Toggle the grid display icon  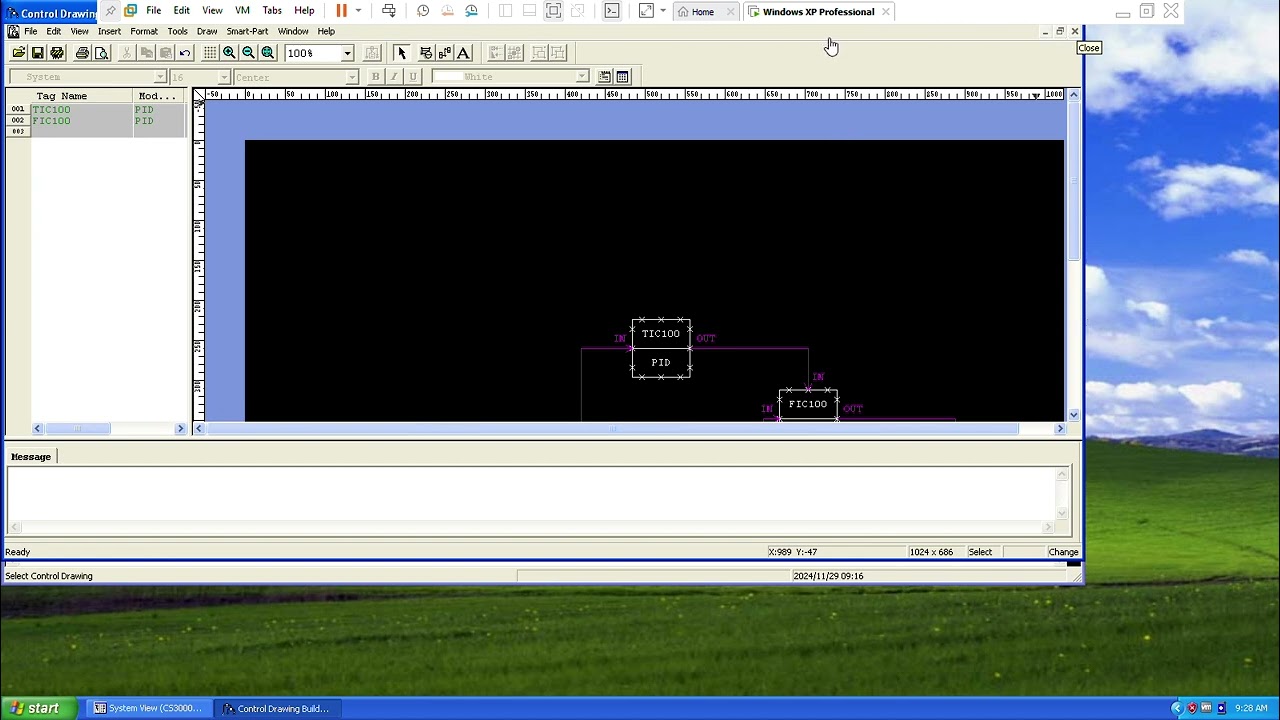[x=210, y=53]
